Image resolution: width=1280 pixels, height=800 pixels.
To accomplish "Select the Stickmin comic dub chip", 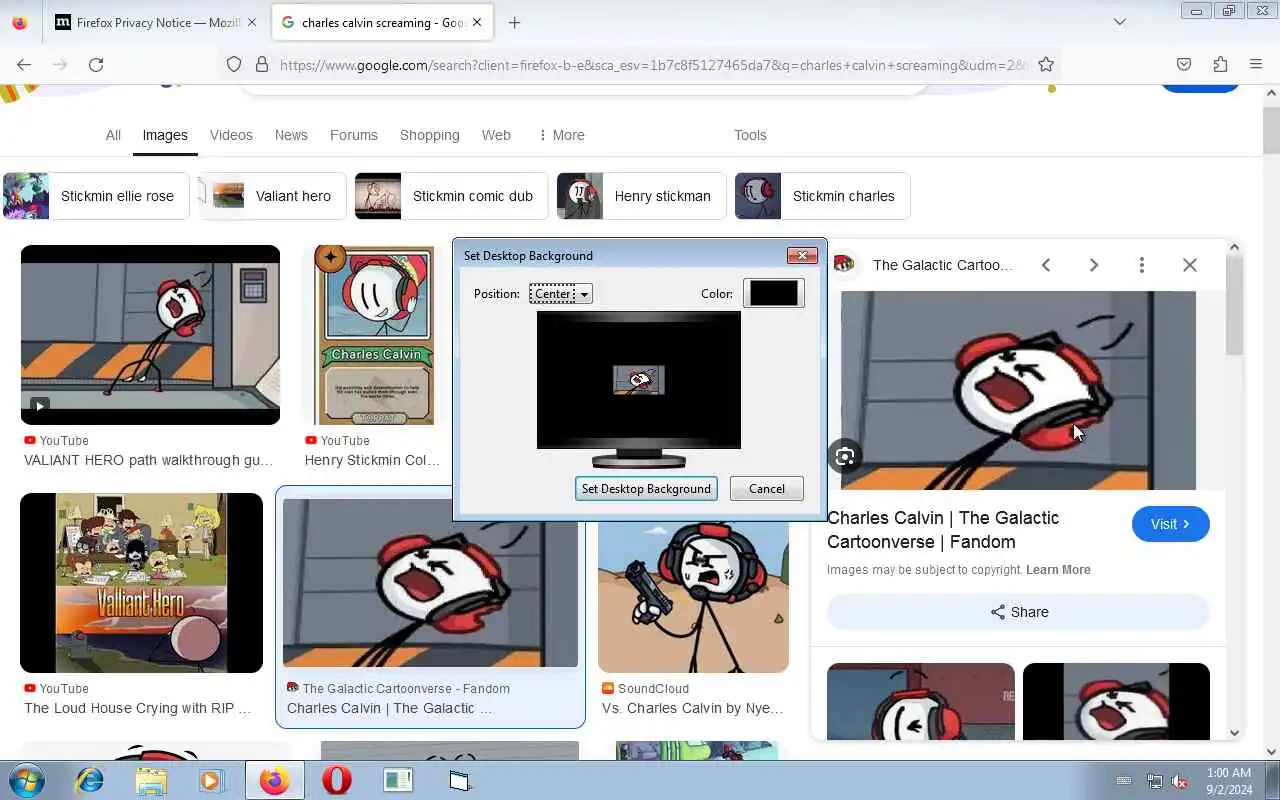I will [x=451, y=196].
